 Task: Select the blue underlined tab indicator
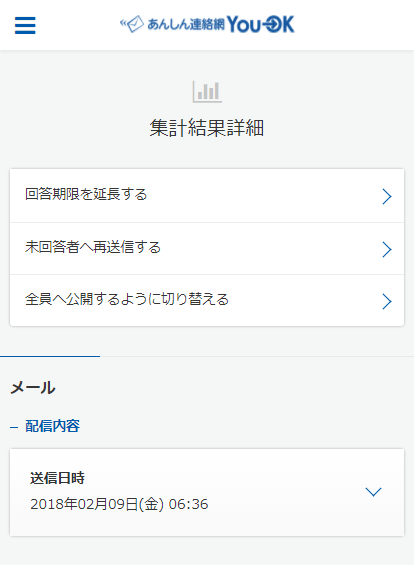(50, 356)
